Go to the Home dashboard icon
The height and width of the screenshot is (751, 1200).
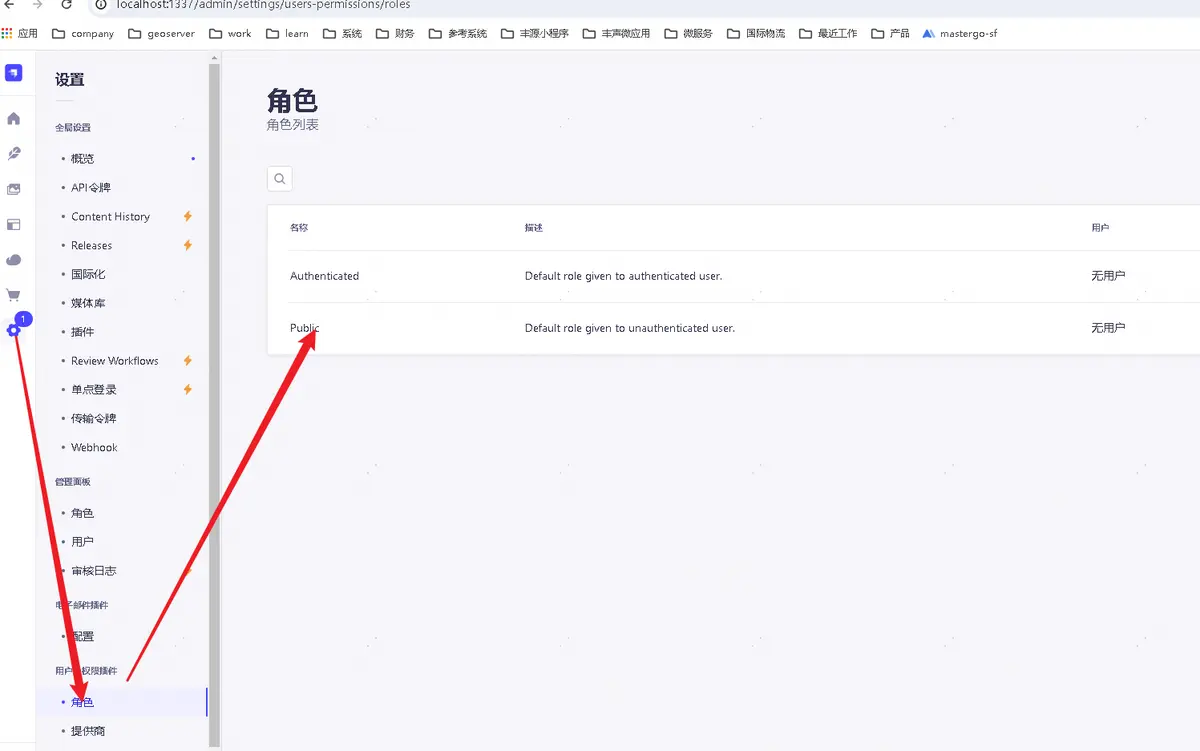coord(13,119)
